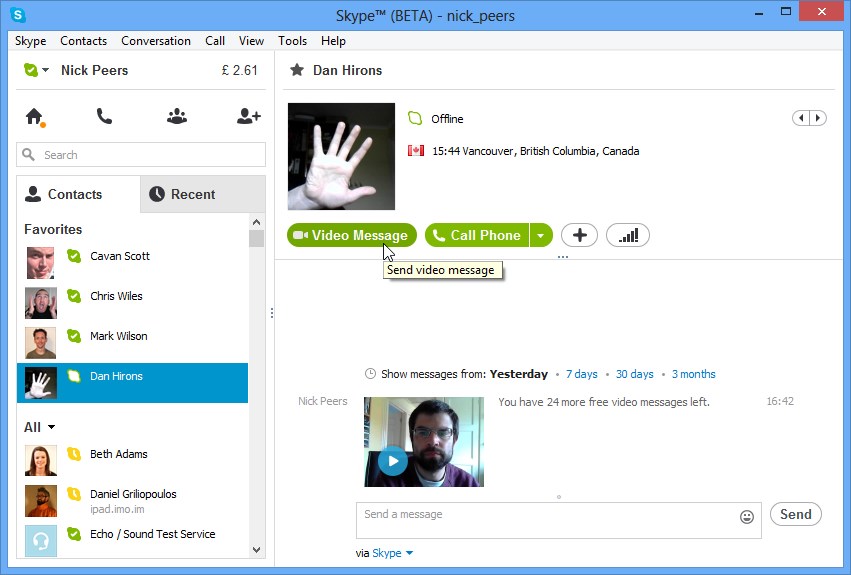The image size is (851, 575).
Task: Select contact Daniel Griliopoulos
Action: (x=132, y=501)
